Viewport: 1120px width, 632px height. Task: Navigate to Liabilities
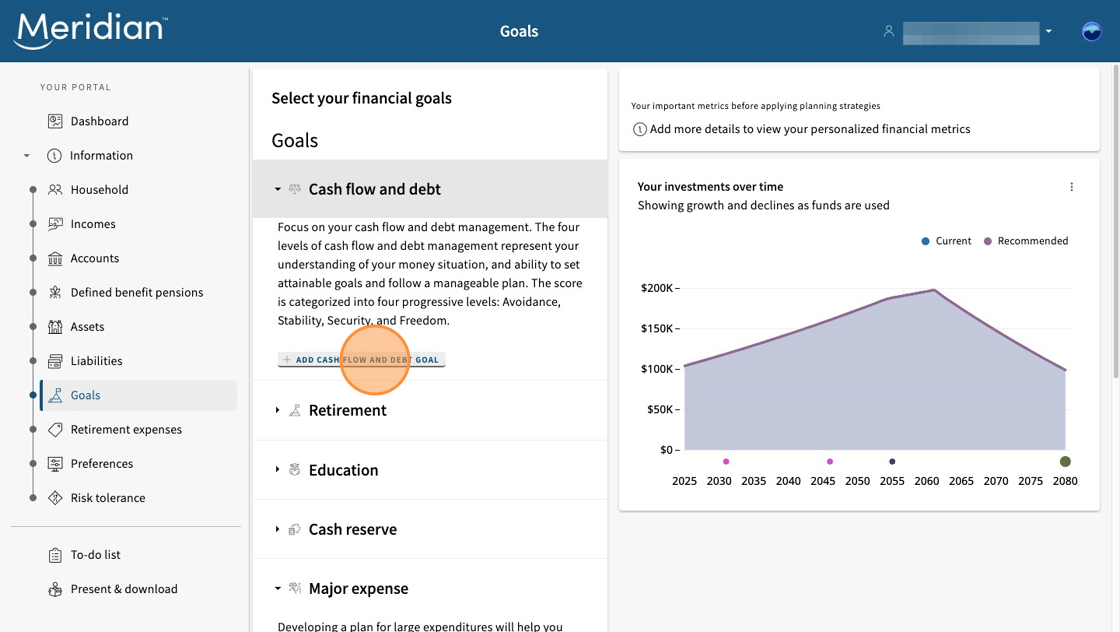pos(96,361)
